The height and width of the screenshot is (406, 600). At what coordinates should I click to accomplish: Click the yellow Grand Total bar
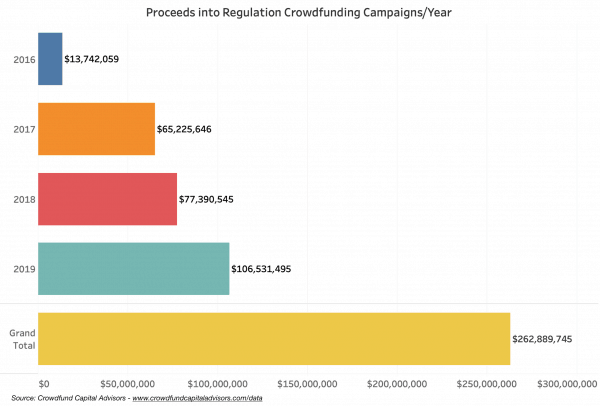[x=273, y=338]
